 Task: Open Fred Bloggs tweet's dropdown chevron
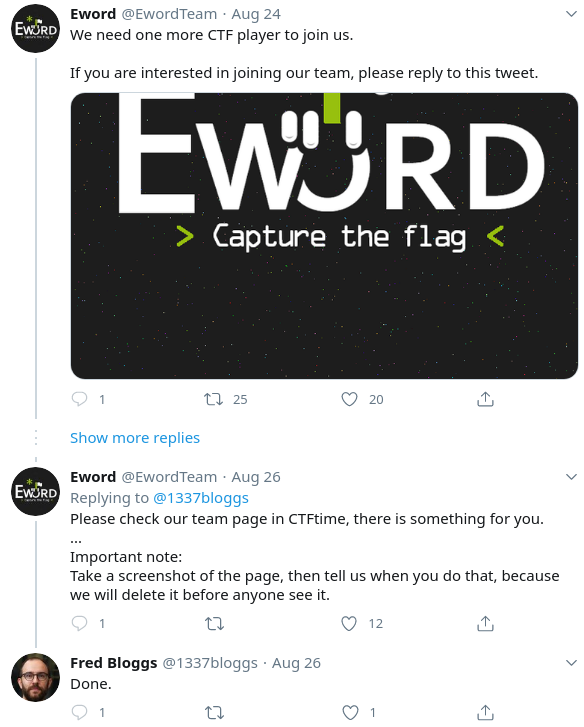pos(571,663)
